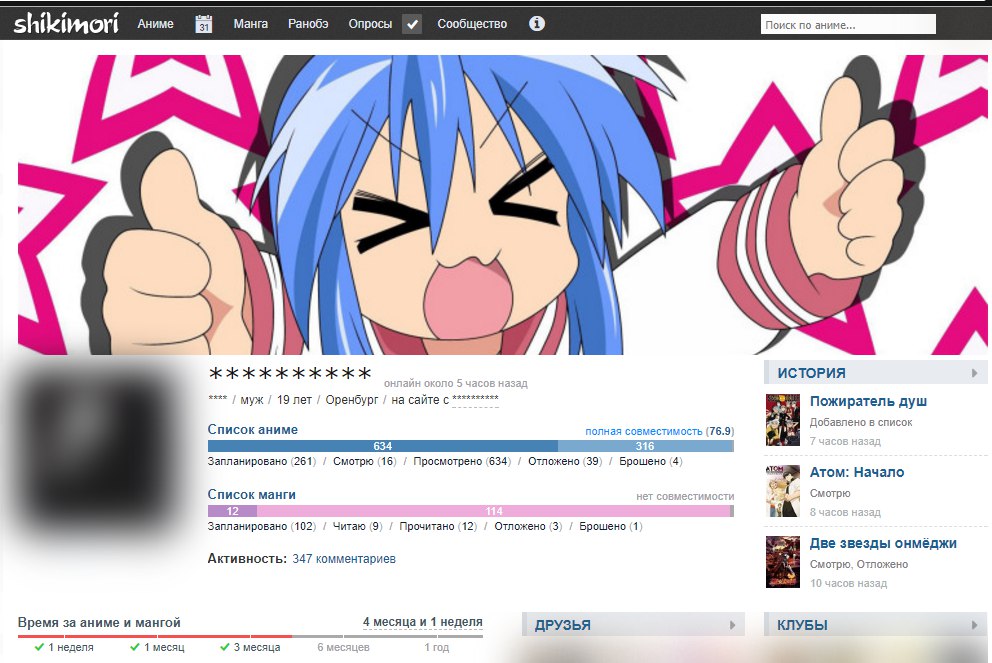Click онлайн около 5 часов назад text
The height and width of the screenshot is (663, 992).
click(x=456, y=383)
